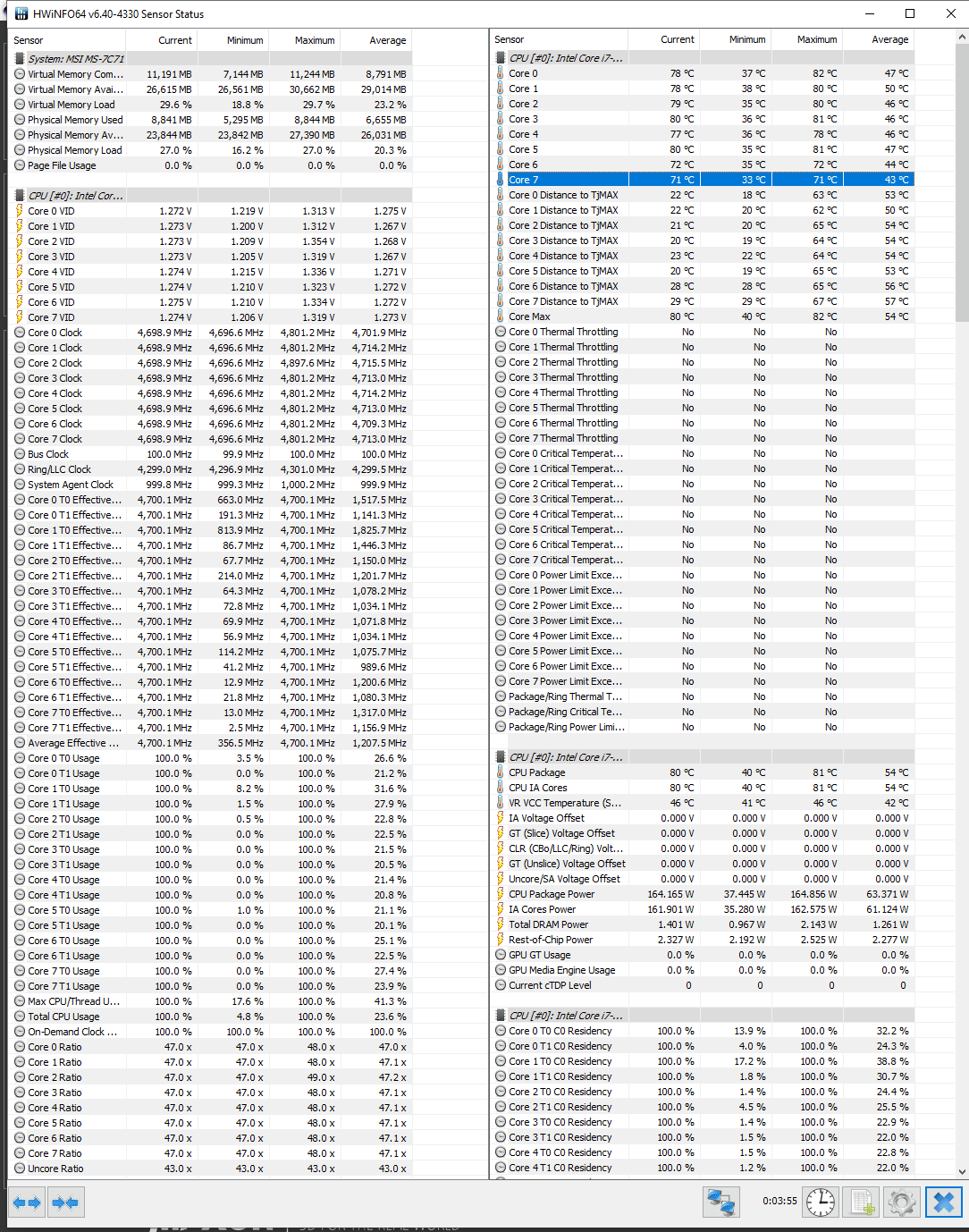Image resolution: width=969 pixels, height=1232 pixels.
Task: Open sensor settings gear icon
Action: (901, 1202)
